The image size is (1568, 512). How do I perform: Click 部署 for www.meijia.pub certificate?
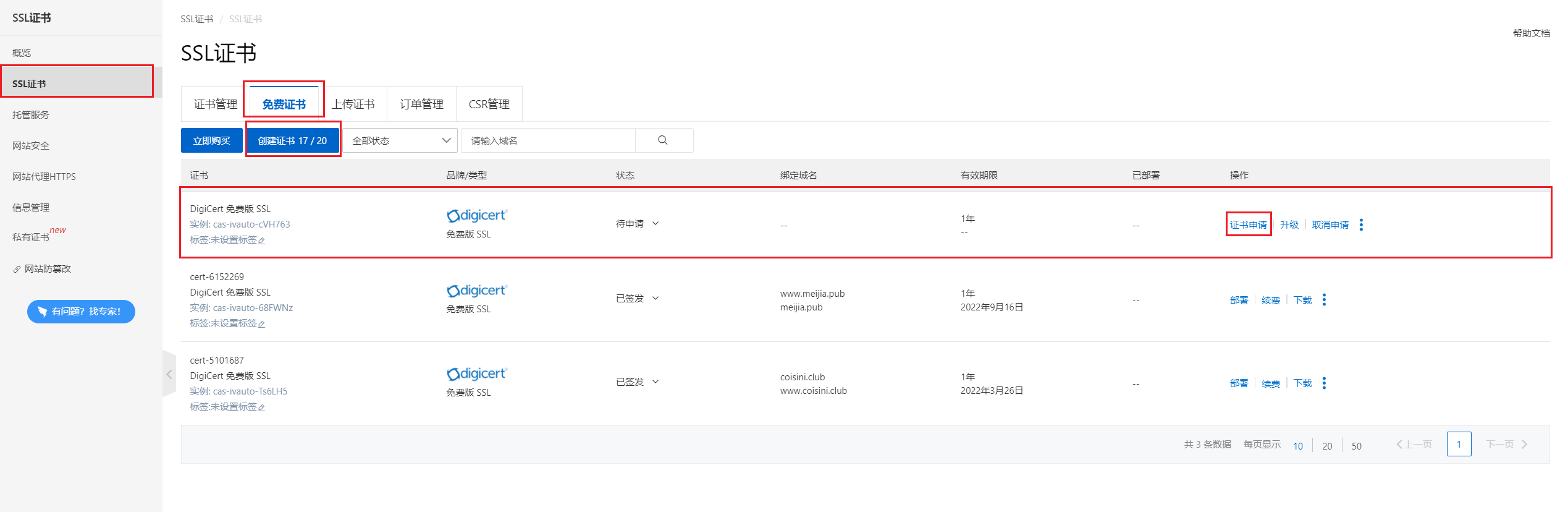1239,300
